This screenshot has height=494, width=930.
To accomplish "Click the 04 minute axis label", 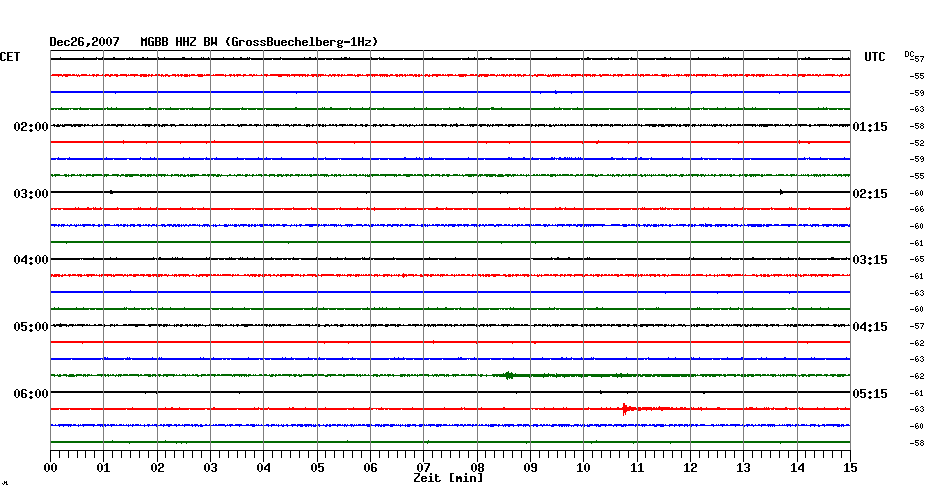I will (264, 468).
